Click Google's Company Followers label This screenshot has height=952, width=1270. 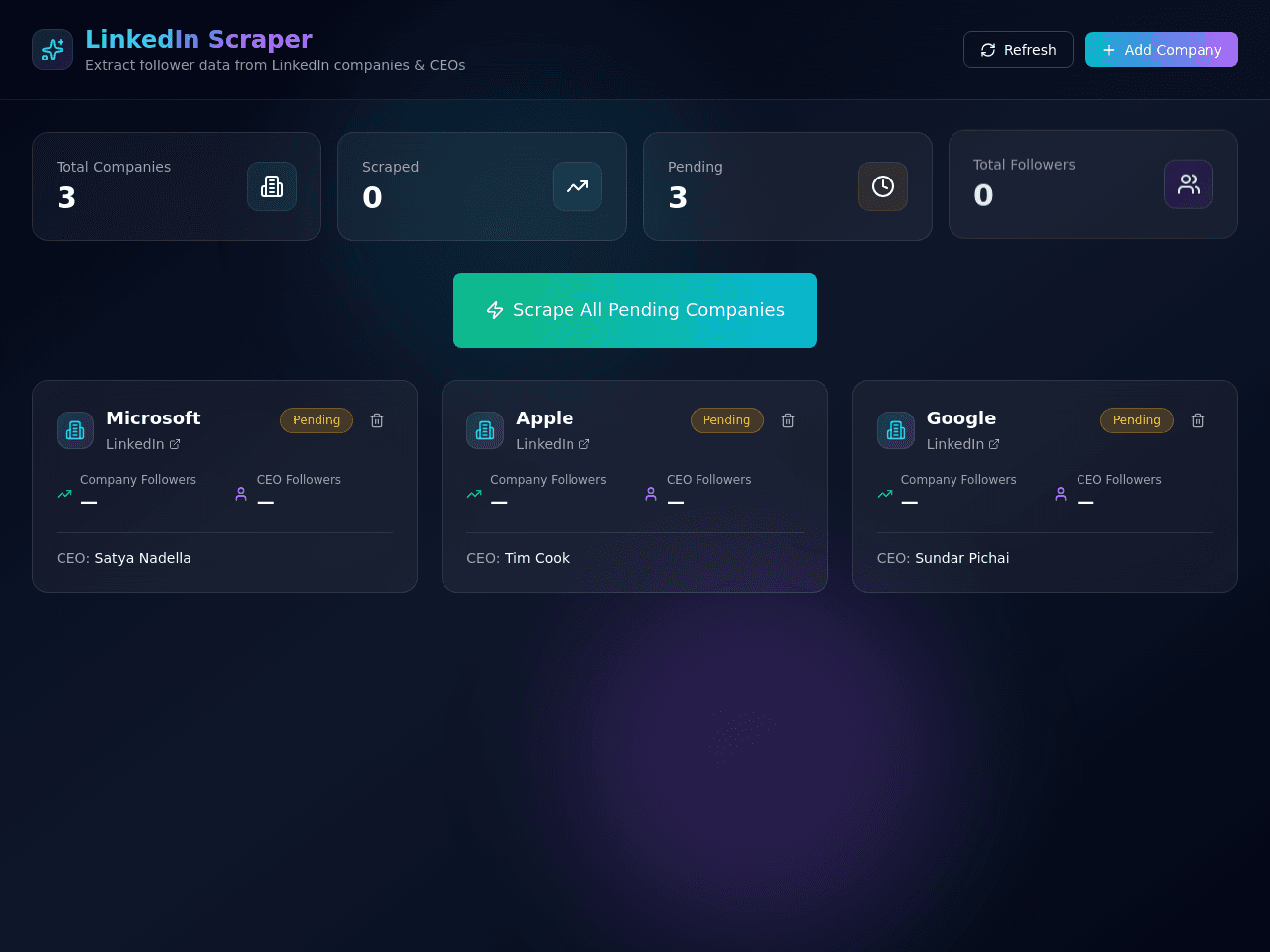(x=958, y=480)
